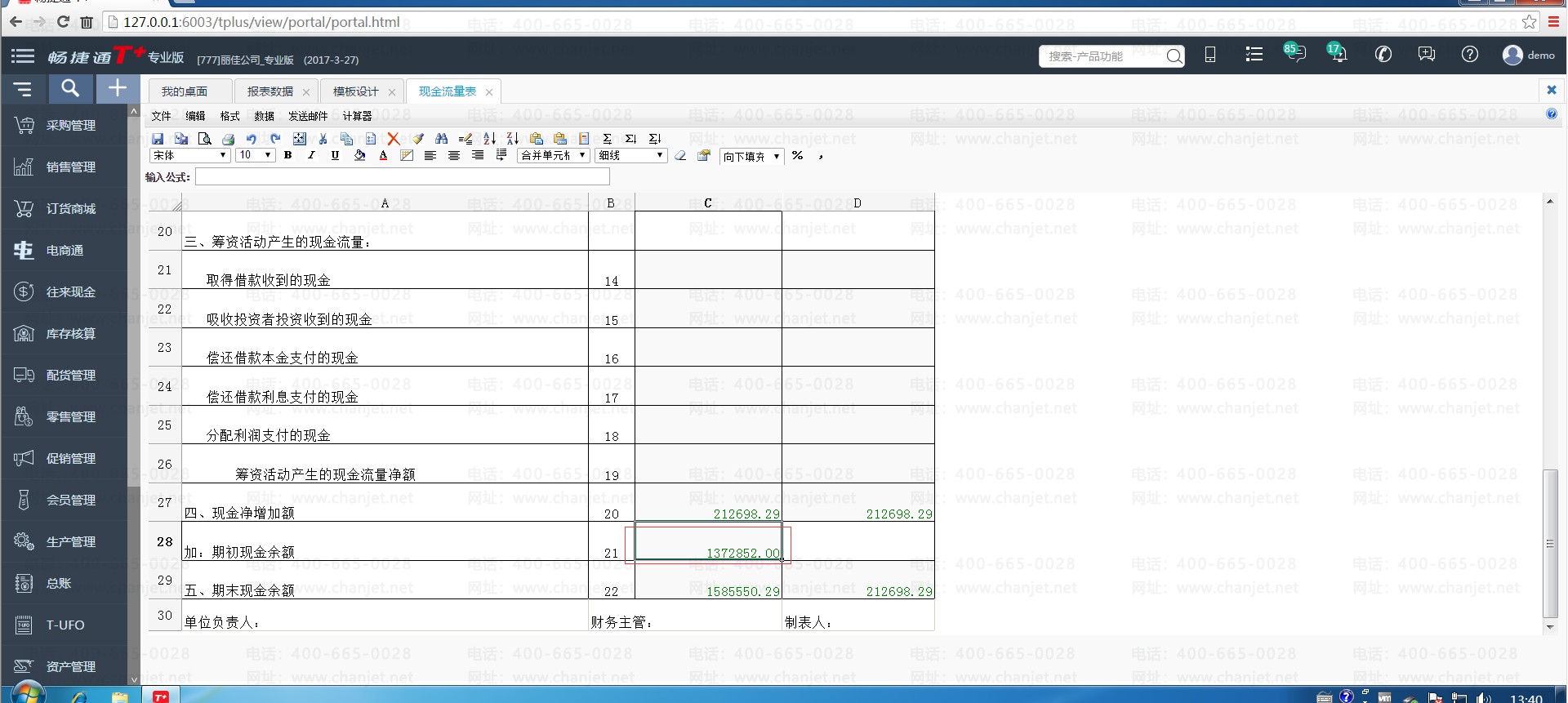Expand the 合并单元格 dropdown

pos(554,155)
